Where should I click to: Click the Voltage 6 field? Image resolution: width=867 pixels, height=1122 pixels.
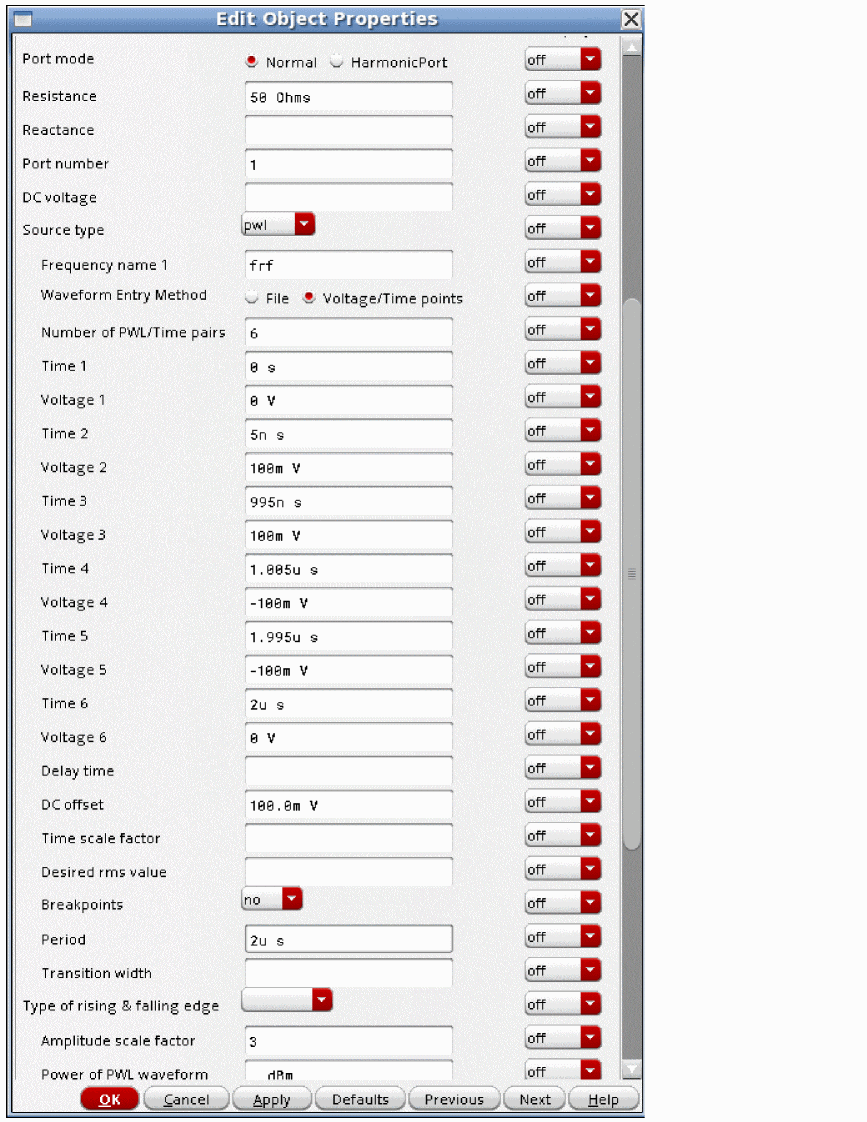pos(348,737)
